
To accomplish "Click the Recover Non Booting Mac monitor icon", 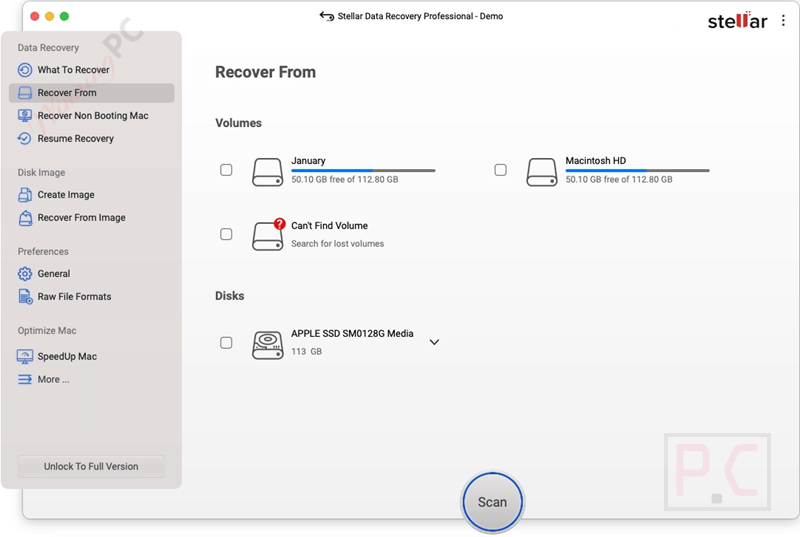I will pos(24,116).
